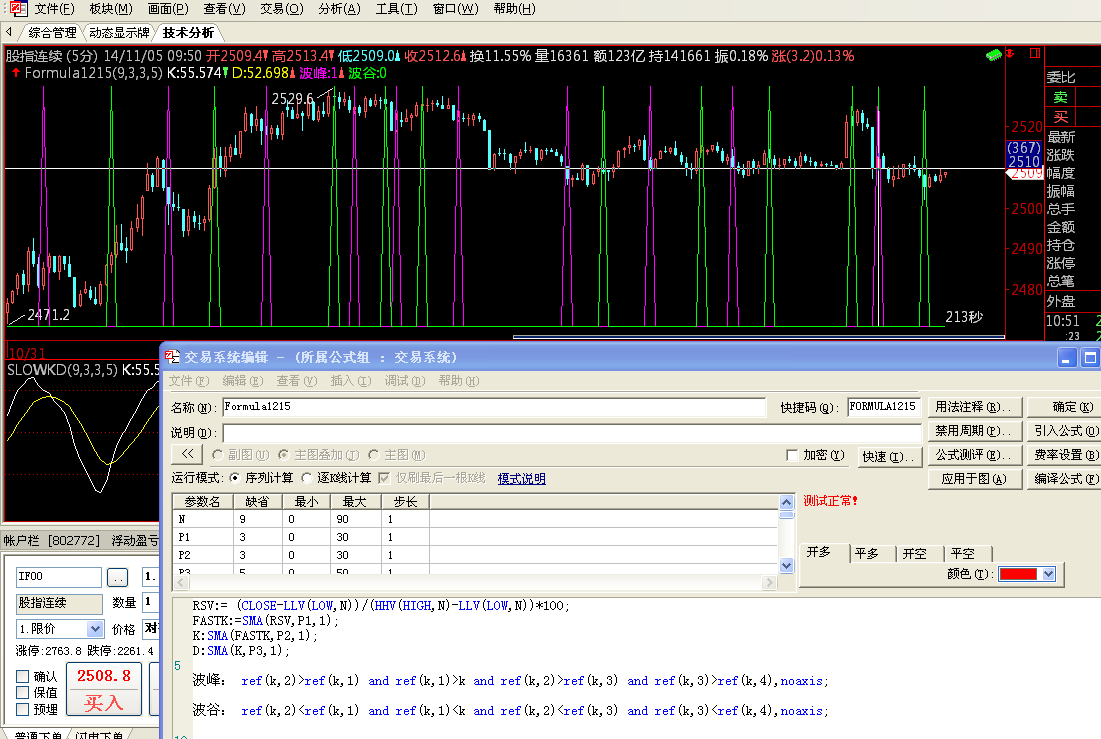Image resolution: width=1101 pixels, height=739 pixels.
Task: Click the 应用于图 button
Action: [973, 479]
